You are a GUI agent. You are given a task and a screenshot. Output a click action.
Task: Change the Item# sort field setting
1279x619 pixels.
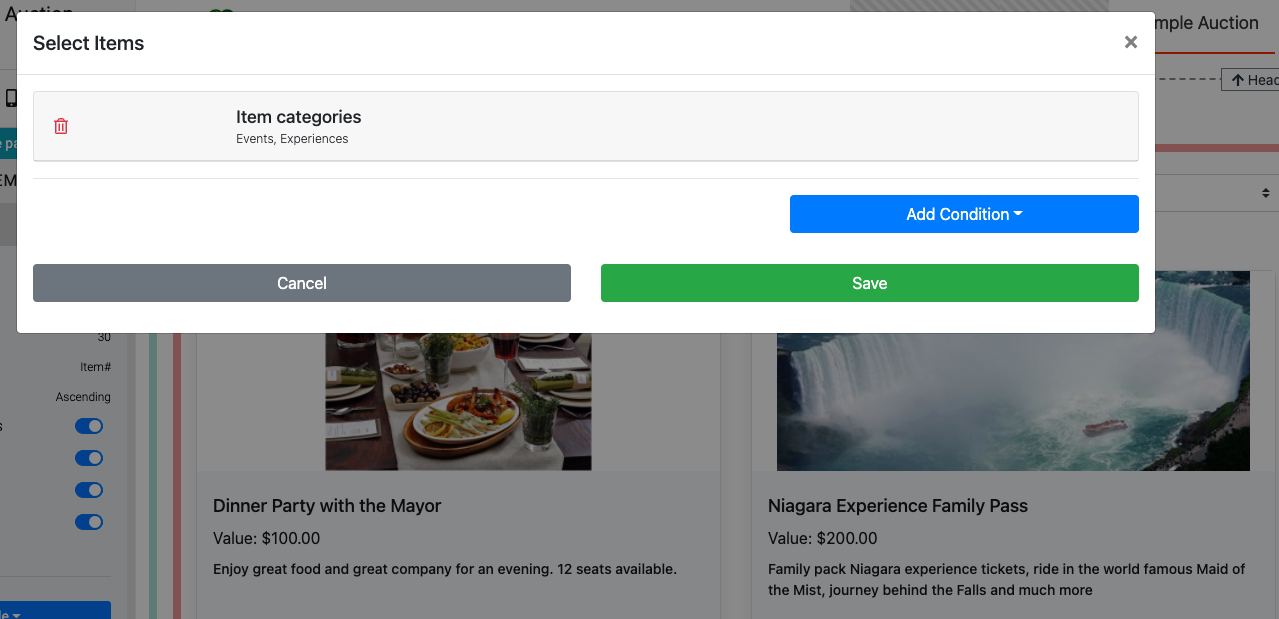95,367
